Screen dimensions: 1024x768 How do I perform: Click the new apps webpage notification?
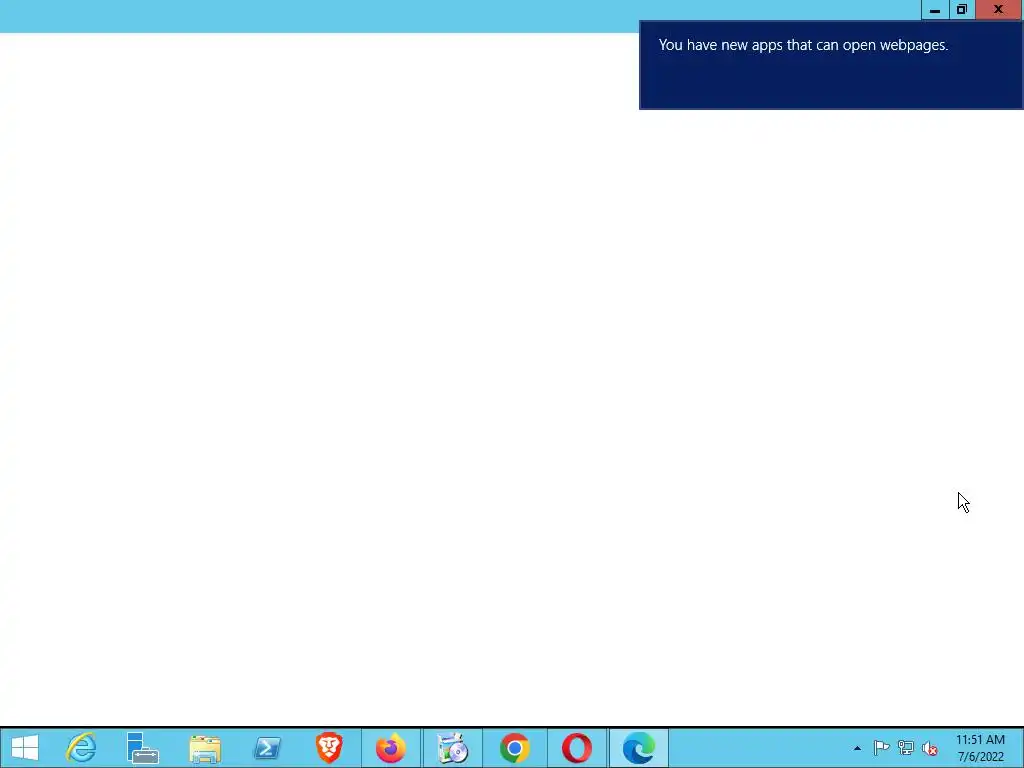(x=831, y=65)
